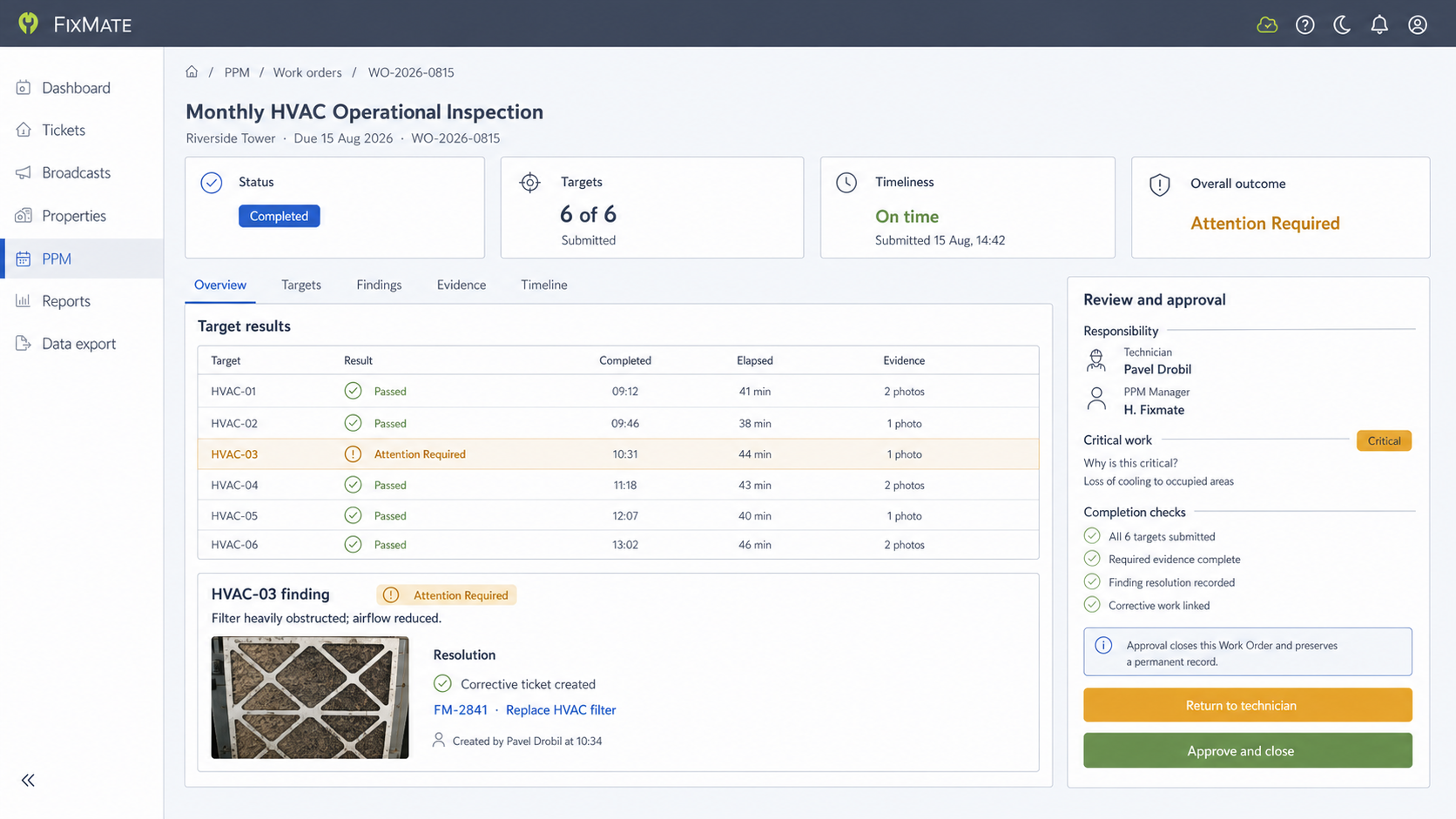The width and height of the screenshot is (1456, 819).
Task: Click the technician avatar icon
Action: point(1096,359)
